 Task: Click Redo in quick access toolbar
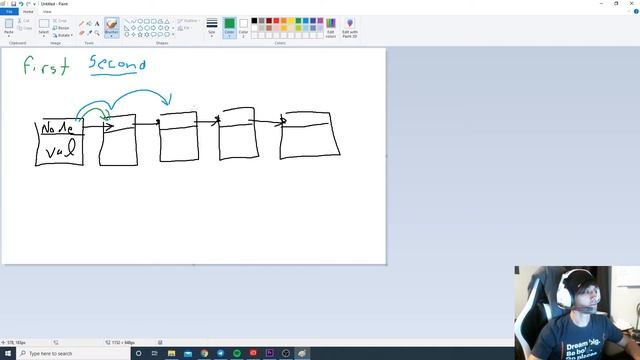(28, 4)
